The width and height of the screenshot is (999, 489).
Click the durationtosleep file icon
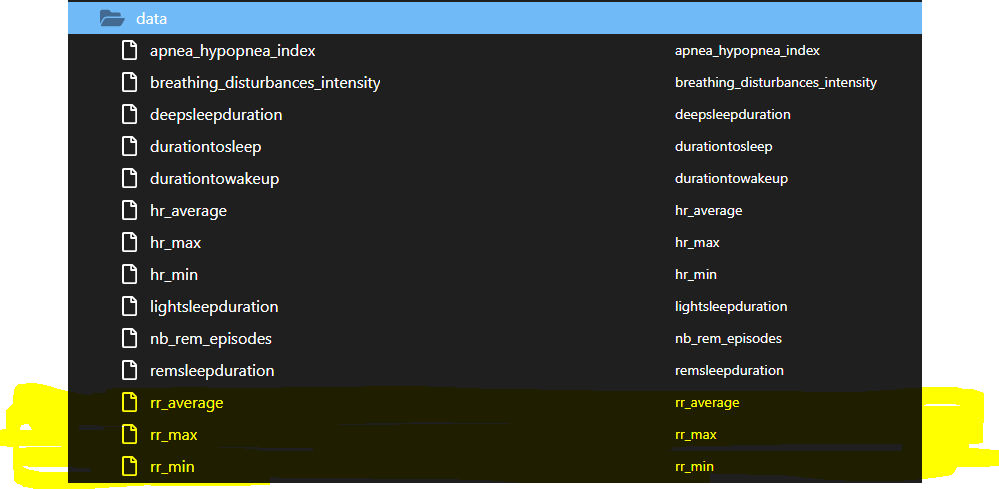[129, 146]
